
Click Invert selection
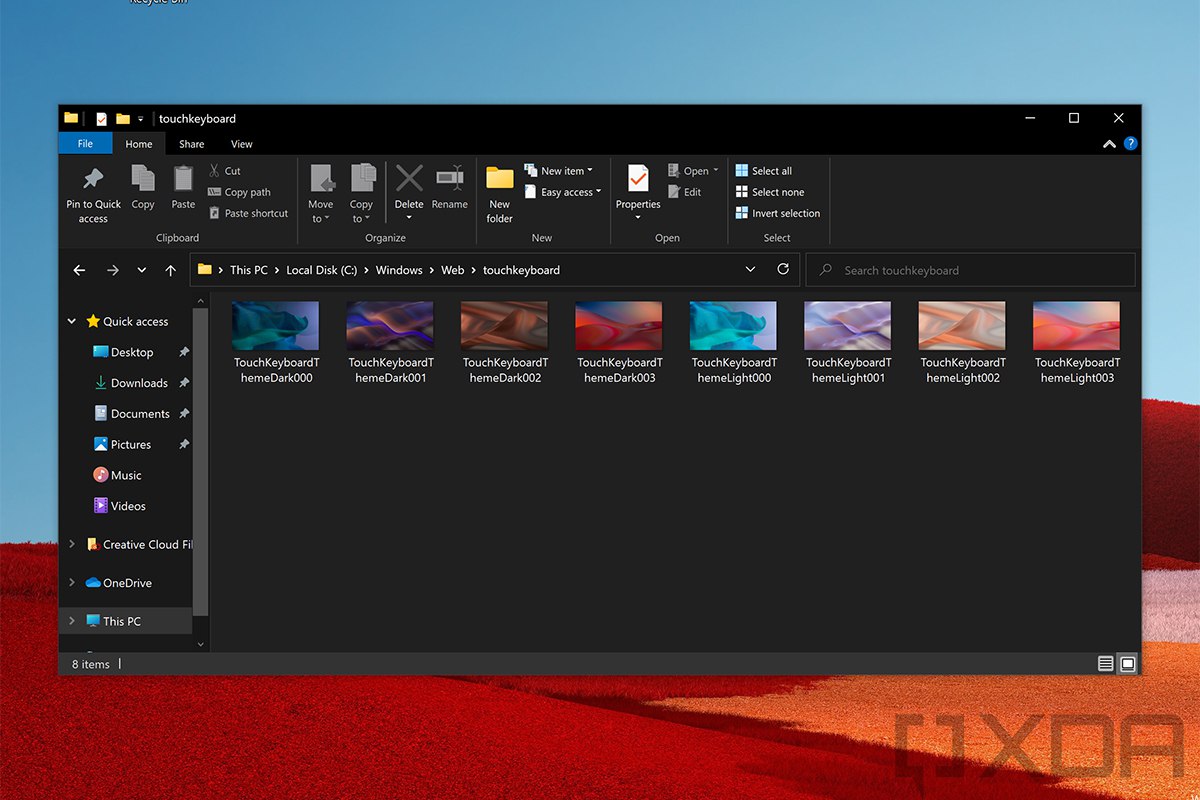[x=778, y=213]
